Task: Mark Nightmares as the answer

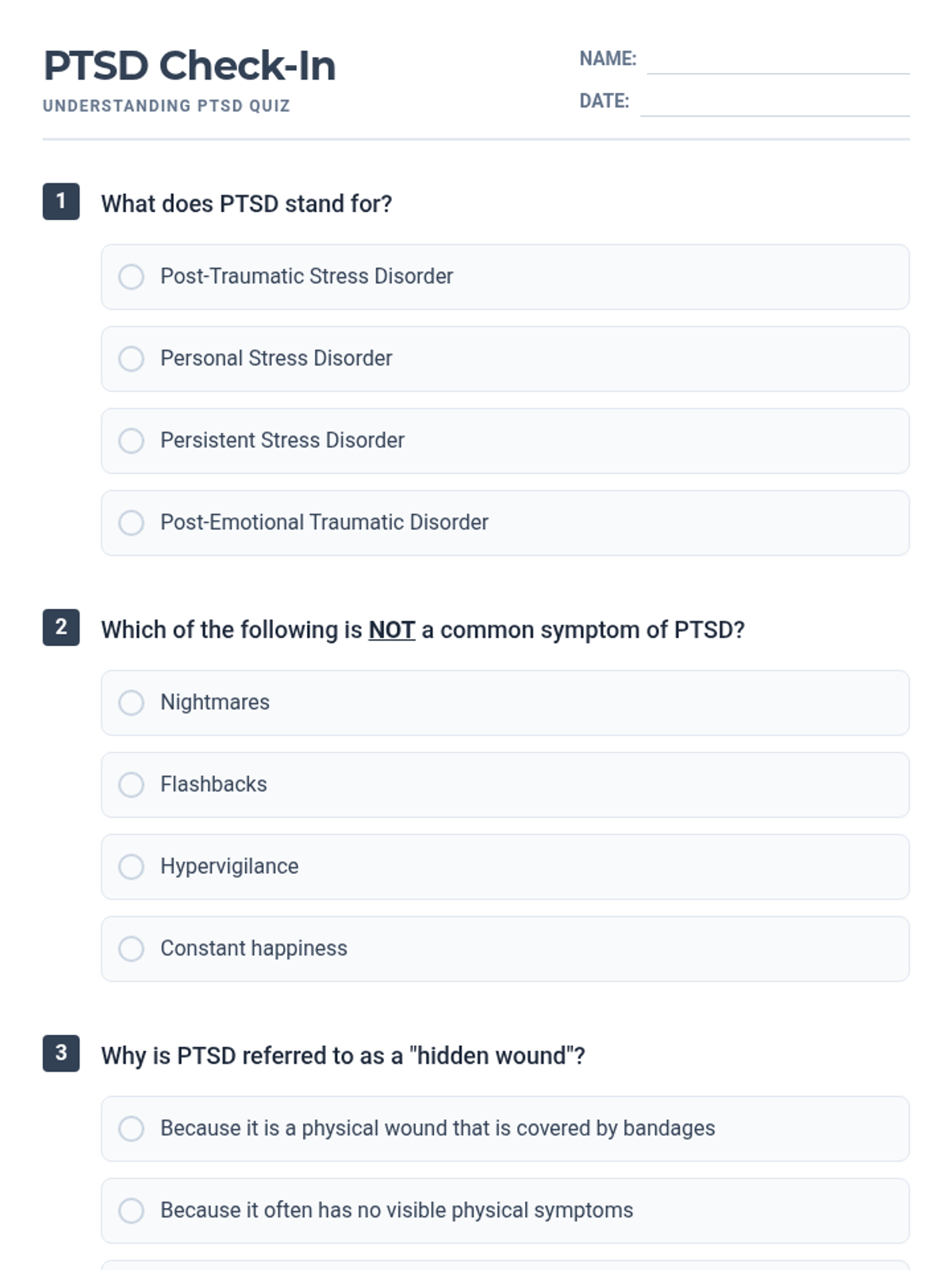Action: 132,702
